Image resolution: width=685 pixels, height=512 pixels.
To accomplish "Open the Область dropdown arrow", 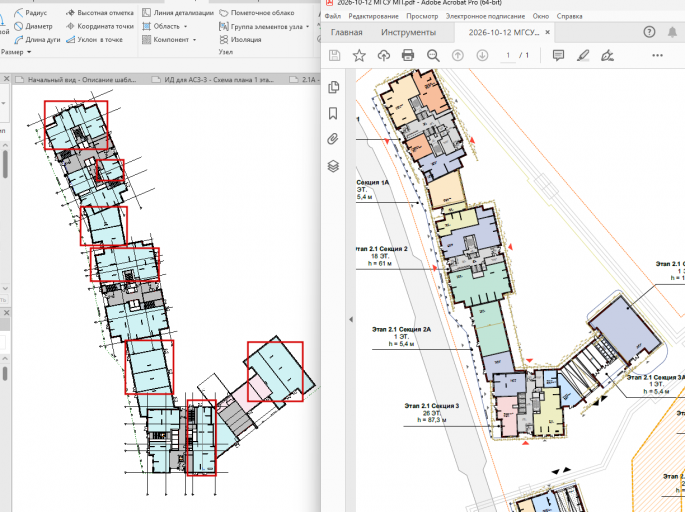I will pyautogui.click(x=185, y=27).
